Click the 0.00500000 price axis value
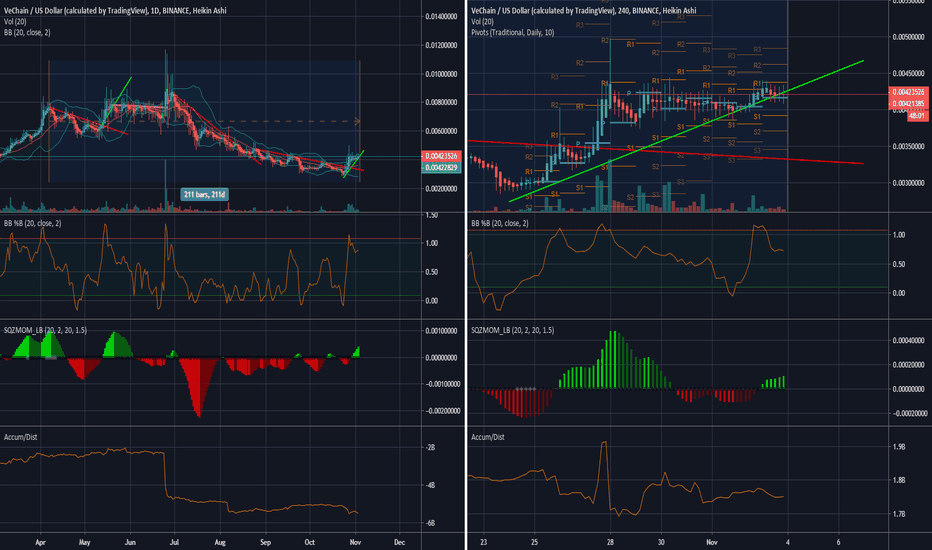The height and width of the screenshot is (550, 932). 909,37
